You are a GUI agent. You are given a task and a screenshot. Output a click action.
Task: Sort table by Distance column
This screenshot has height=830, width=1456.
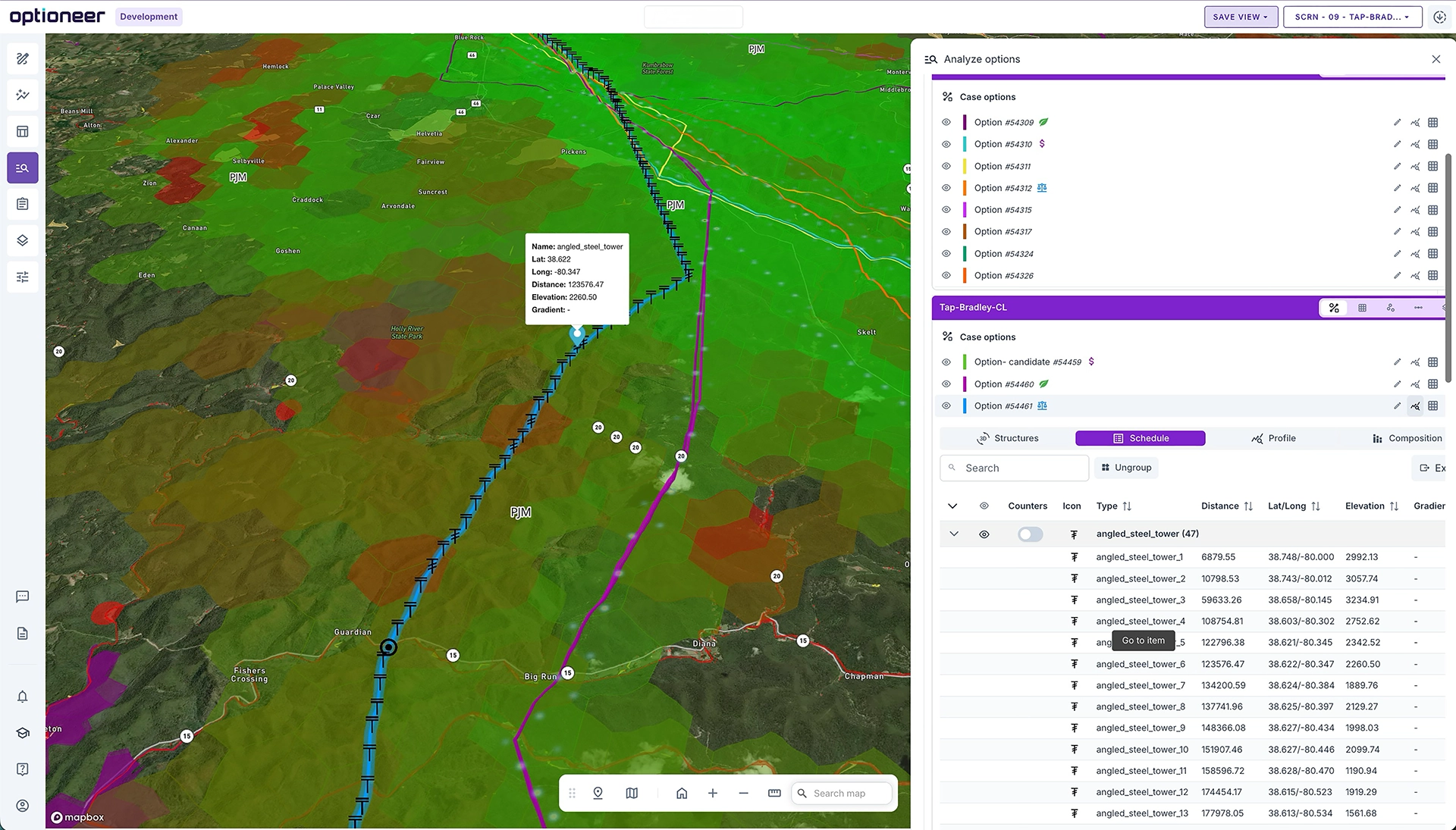click(x=1248, y=506)
